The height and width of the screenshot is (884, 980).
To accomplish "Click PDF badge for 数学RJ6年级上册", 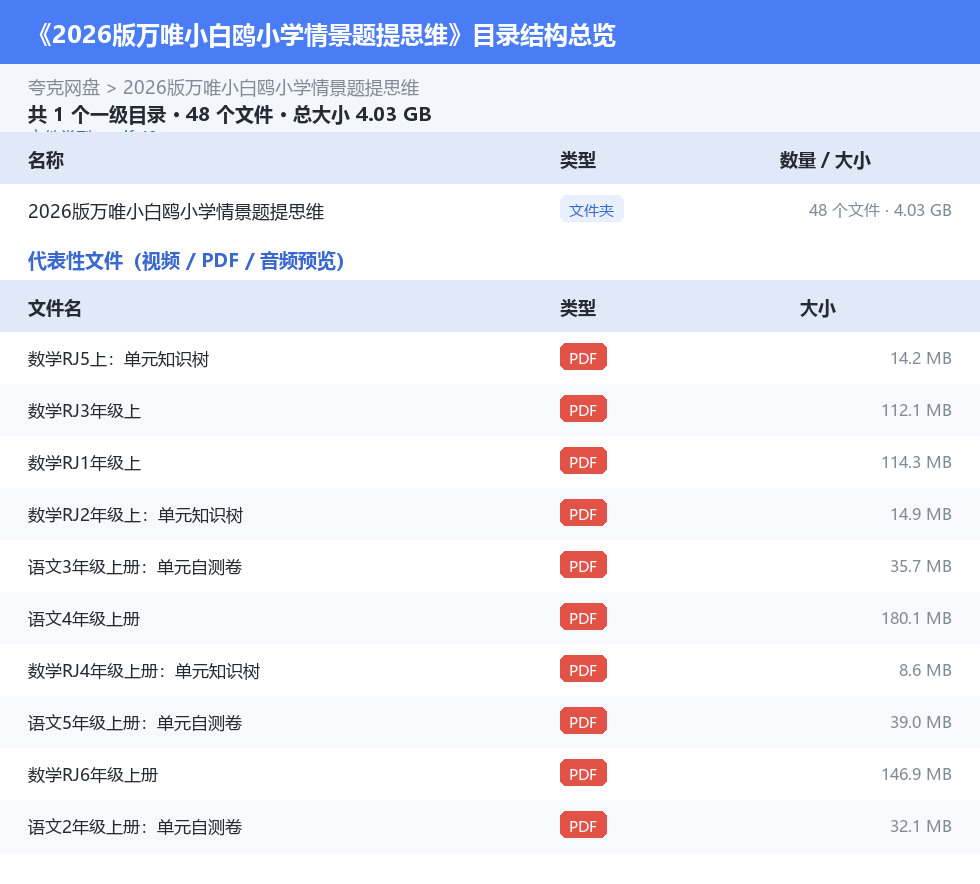I will 583,773.
